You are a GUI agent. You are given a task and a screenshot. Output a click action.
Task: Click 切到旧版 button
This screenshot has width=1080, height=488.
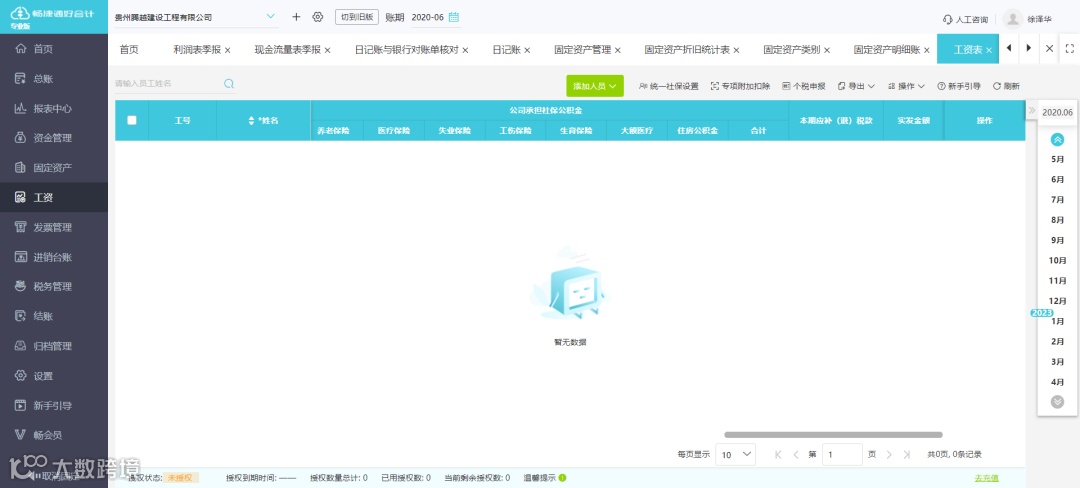[357, 17]
